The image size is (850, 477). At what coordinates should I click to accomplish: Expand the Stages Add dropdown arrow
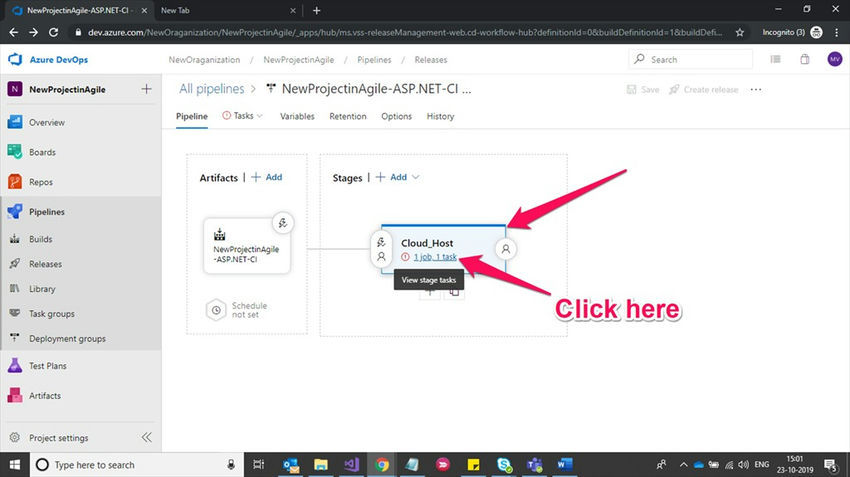point(416,177)
